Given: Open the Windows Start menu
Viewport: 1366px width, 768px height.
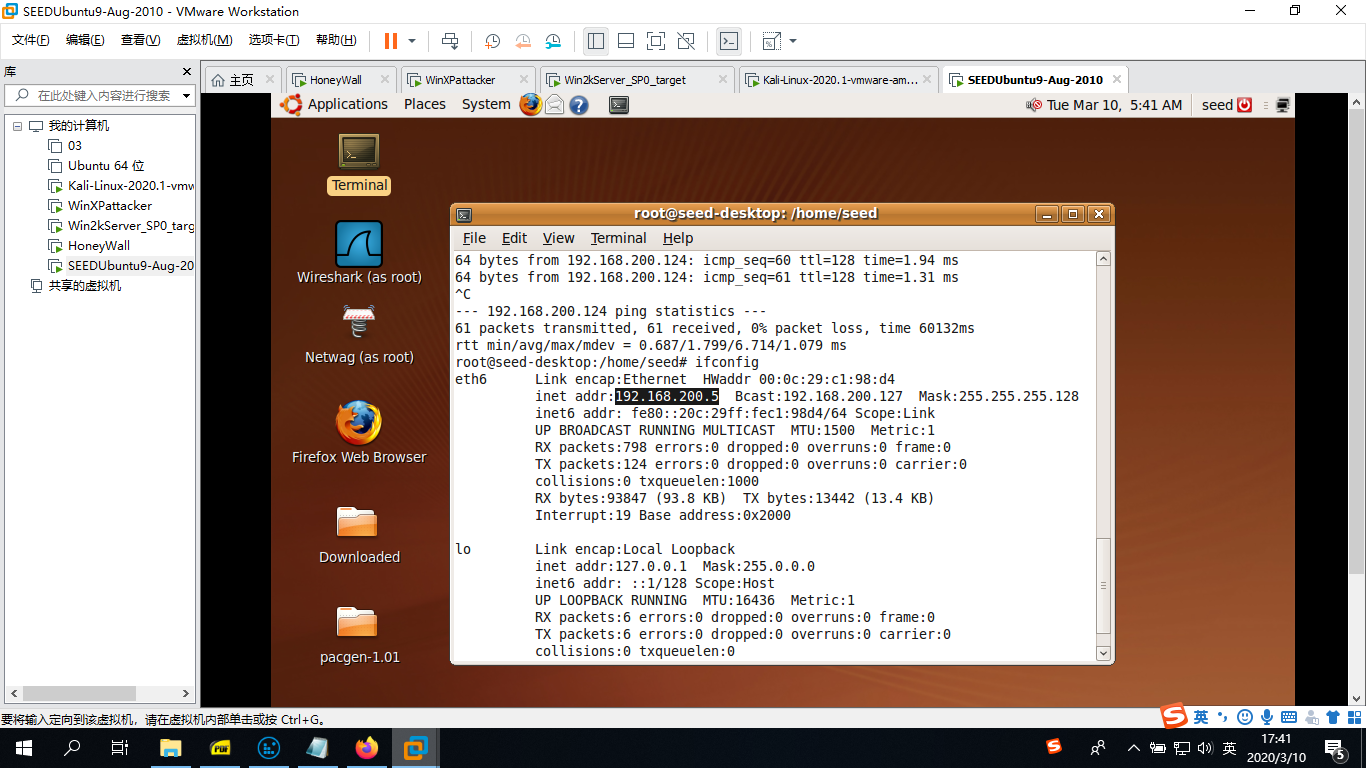Looking at the screenshot, I should [24, 747].
